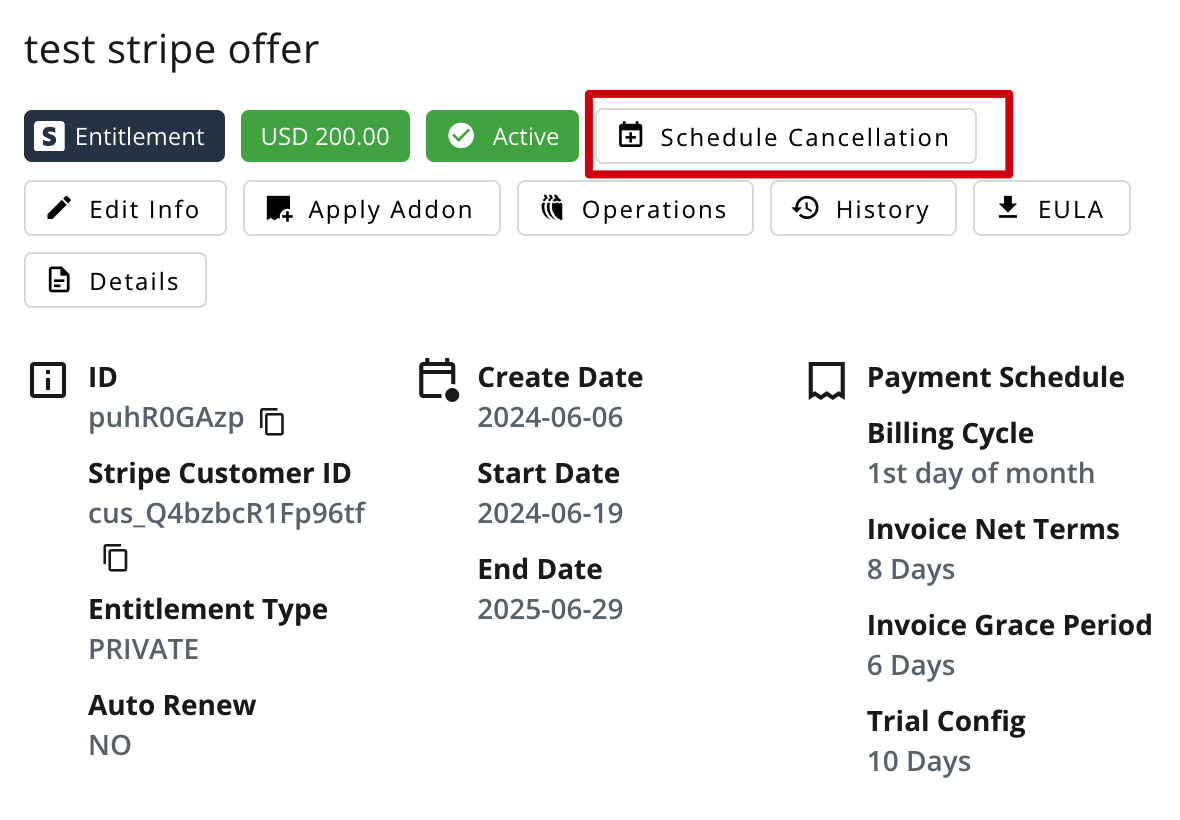Copy the entitlement ID puhR0GAzp
The height and width of the screenshot is (820, 1180).
point(272,421)
